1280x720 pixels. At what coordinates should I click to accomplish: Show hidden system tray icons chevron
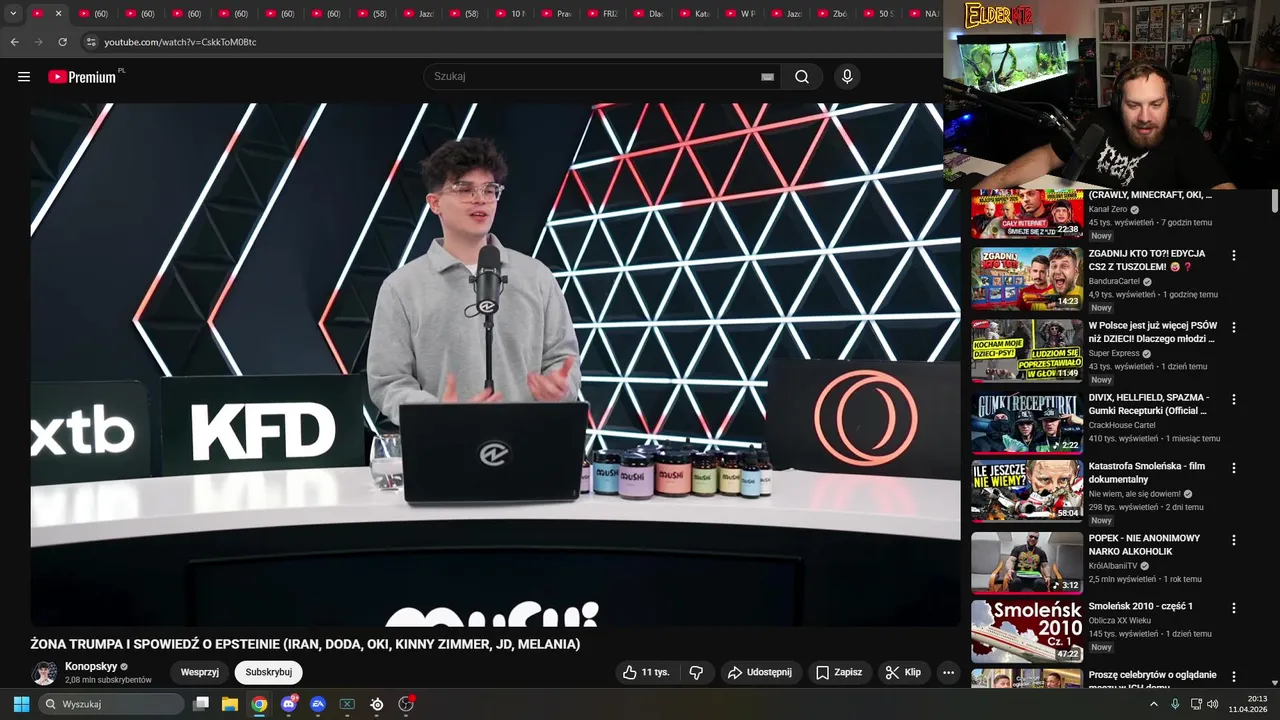point(1154,704)
